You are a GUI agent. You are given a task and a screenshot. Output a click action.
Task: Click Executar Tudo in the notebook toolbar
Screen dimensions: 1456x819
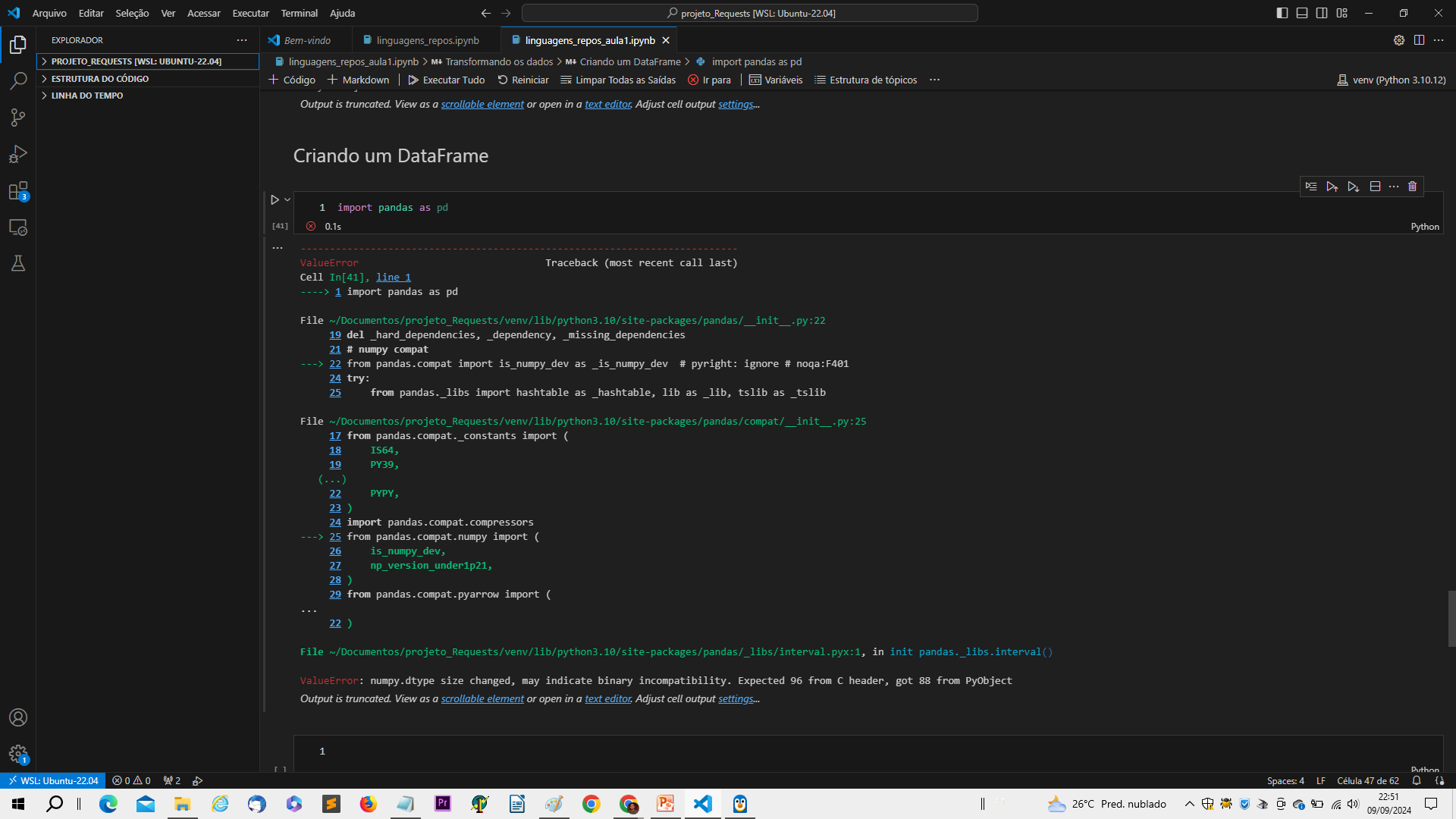pyautogui.click(x=447, y=80)
